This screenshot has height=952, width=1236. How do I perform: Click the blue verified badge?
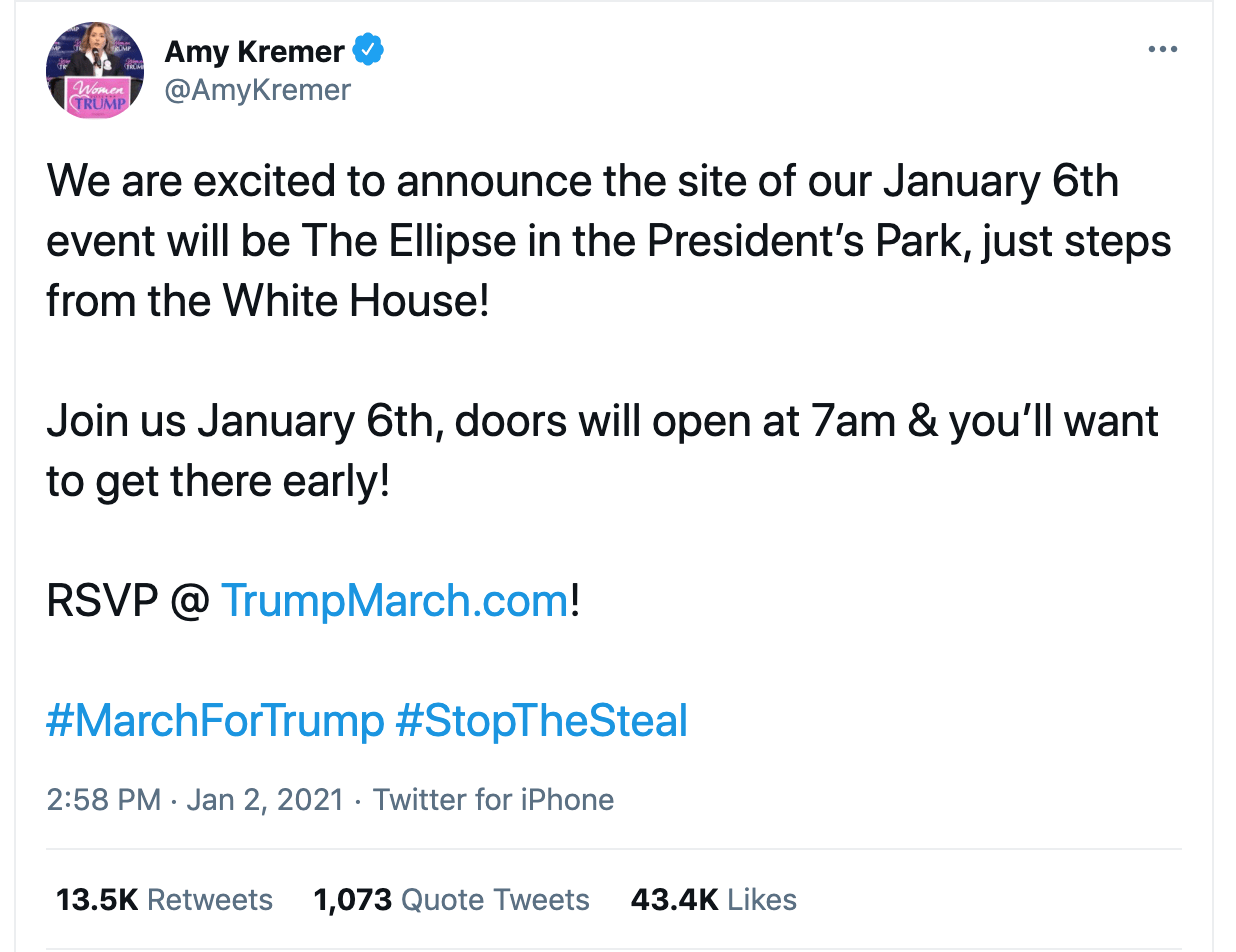[369, 50]
